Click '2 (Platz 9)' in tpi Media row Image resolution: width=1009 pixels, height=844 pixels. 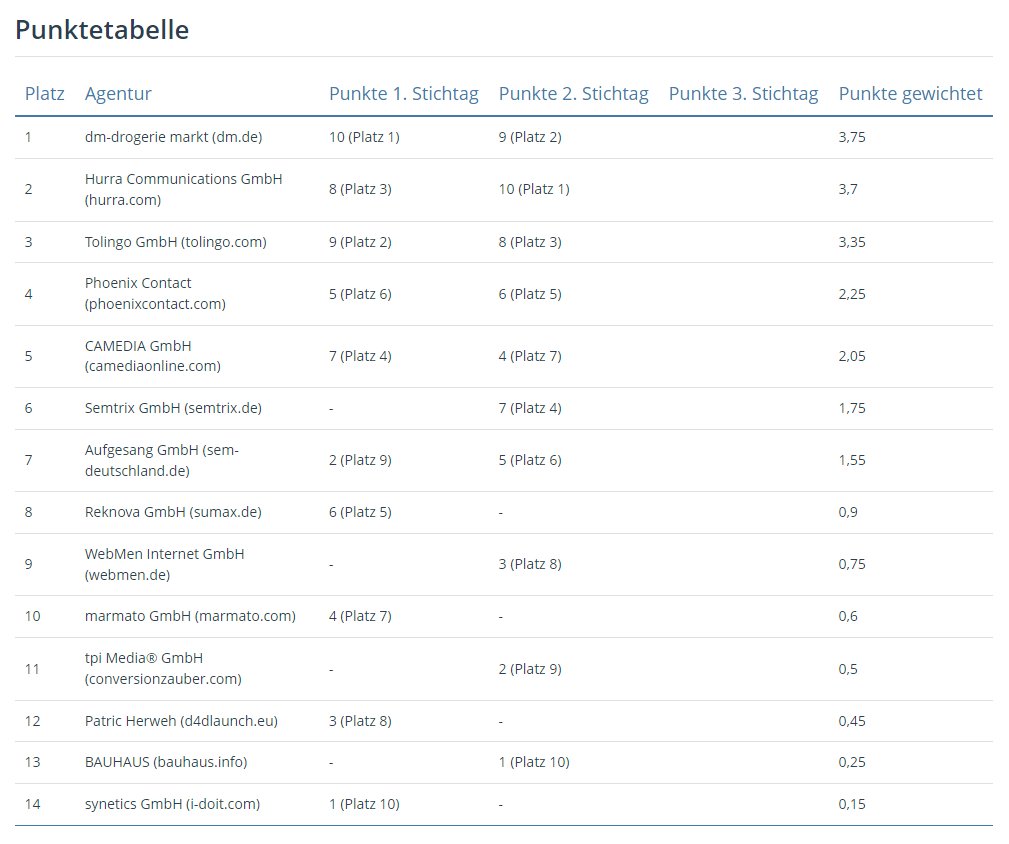click(530, 669)
